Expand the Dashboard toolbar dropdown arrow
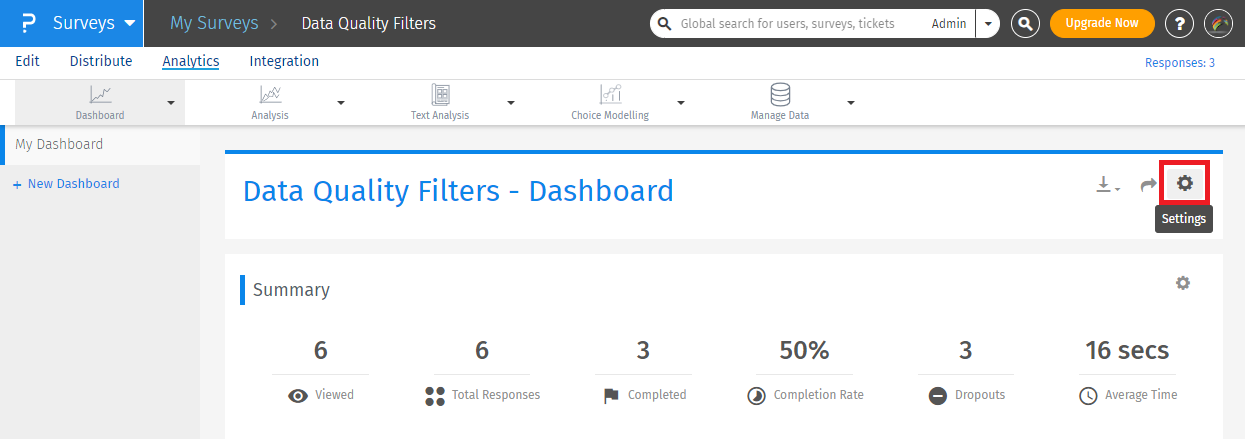 (x=171, y=102)
